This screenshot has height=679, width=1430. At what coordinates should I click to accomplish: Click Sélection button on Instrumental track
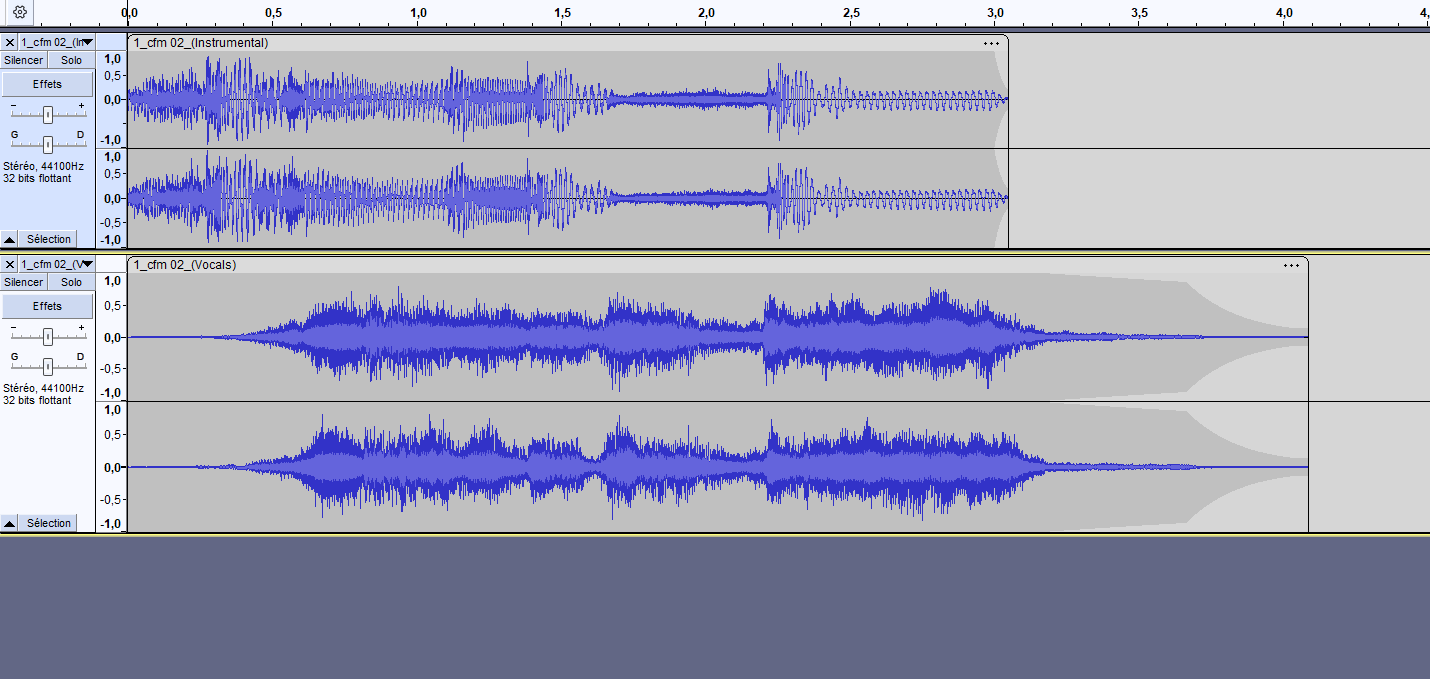[49, 239]
